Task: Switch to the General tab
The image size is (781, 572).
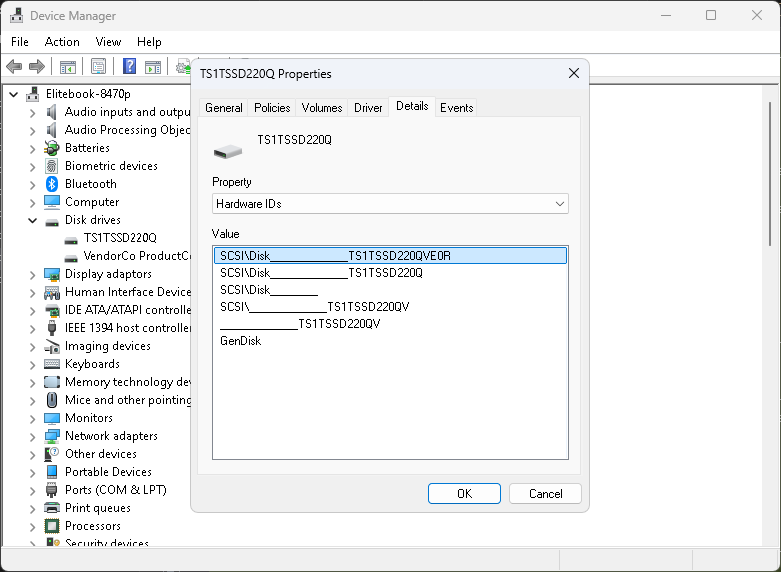Action: coord(224,108)
